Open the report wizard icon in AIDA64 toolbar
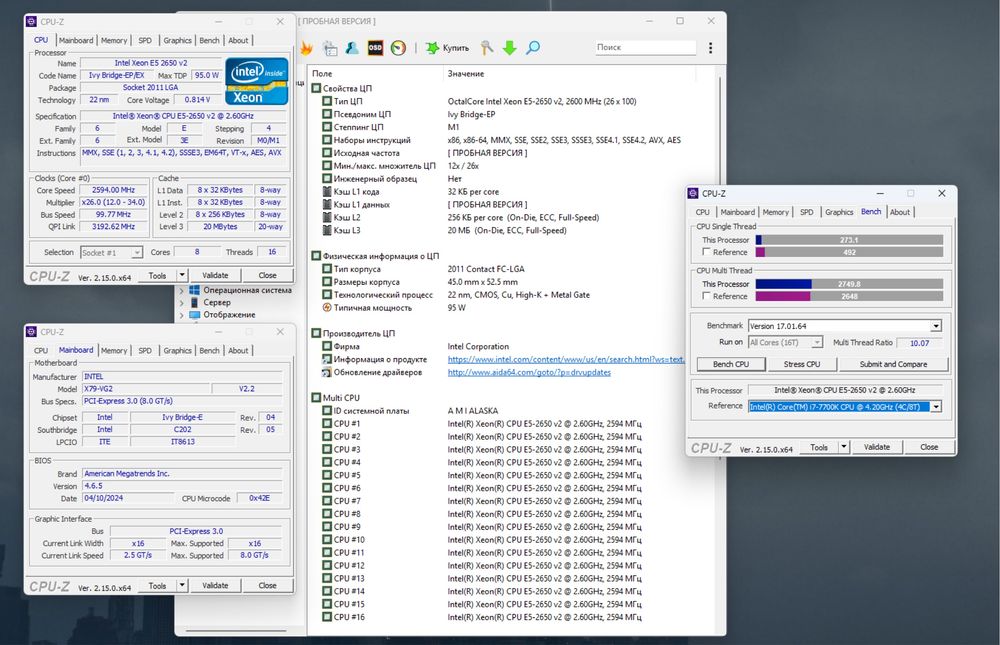1000x645 pixels. click(330, 48)
